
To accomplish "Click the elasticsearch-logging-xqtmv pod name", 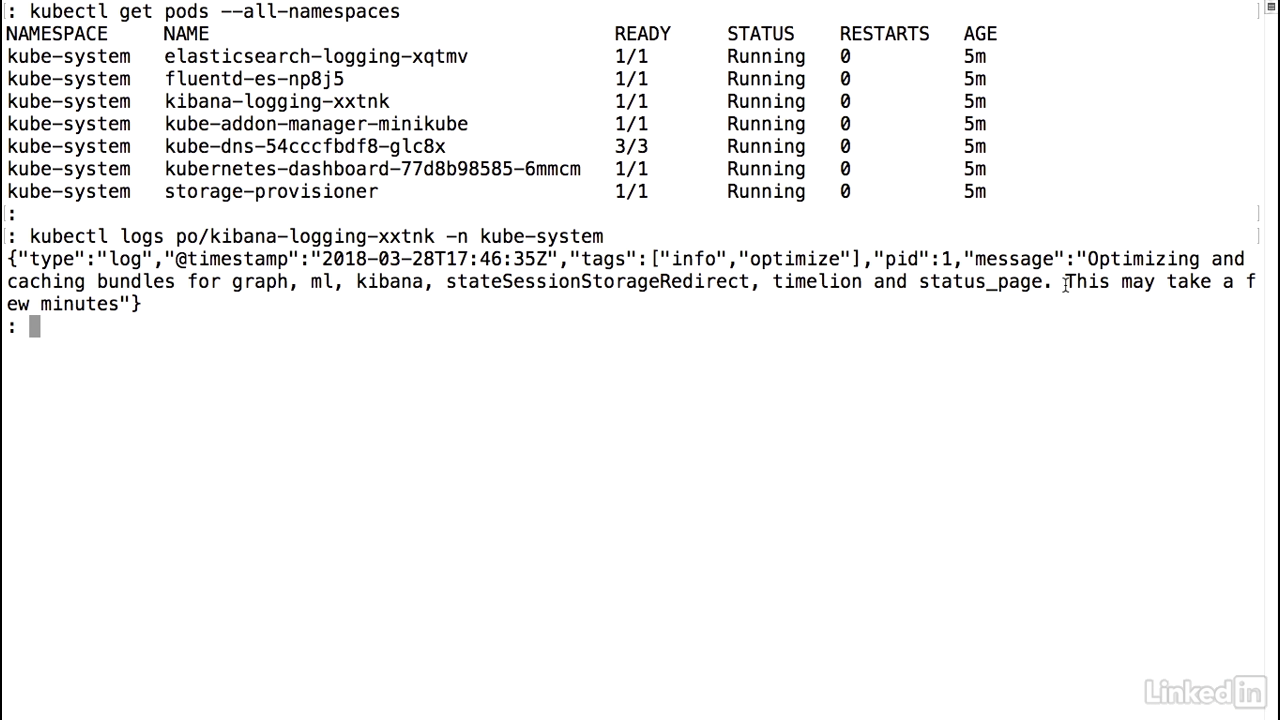I will point(316,57).
